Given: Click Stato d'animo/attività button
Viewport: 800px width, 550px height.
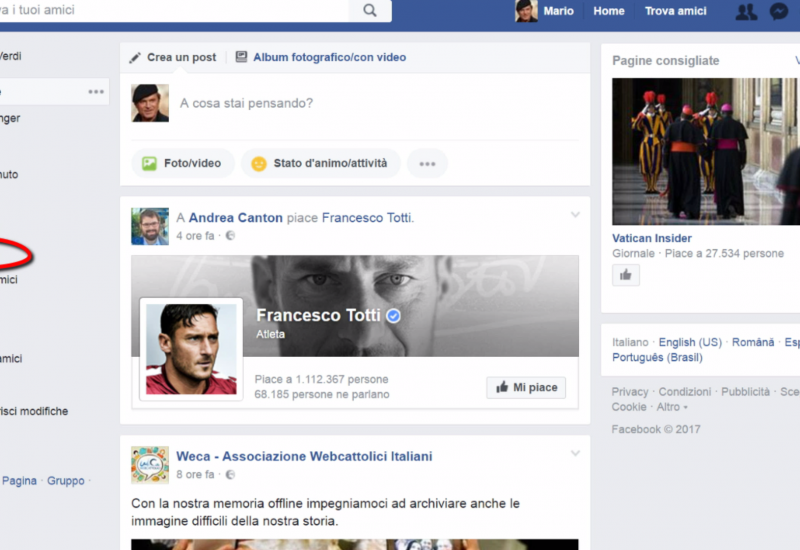Looking at the screenshot, I should pyautogui.click(x=321, y=163).
